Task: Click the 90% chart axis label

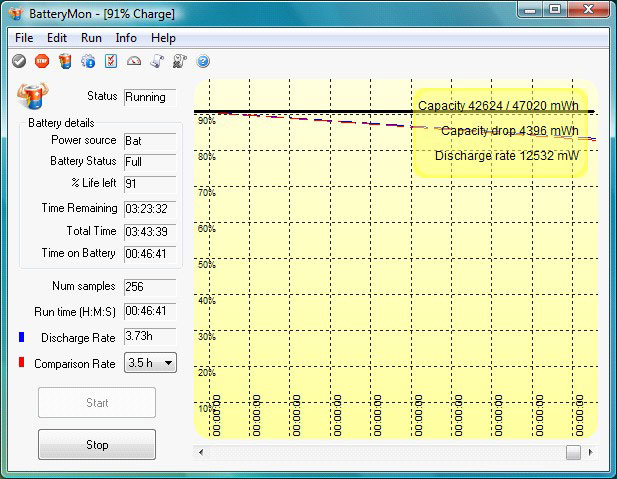Action: [207, 120]
